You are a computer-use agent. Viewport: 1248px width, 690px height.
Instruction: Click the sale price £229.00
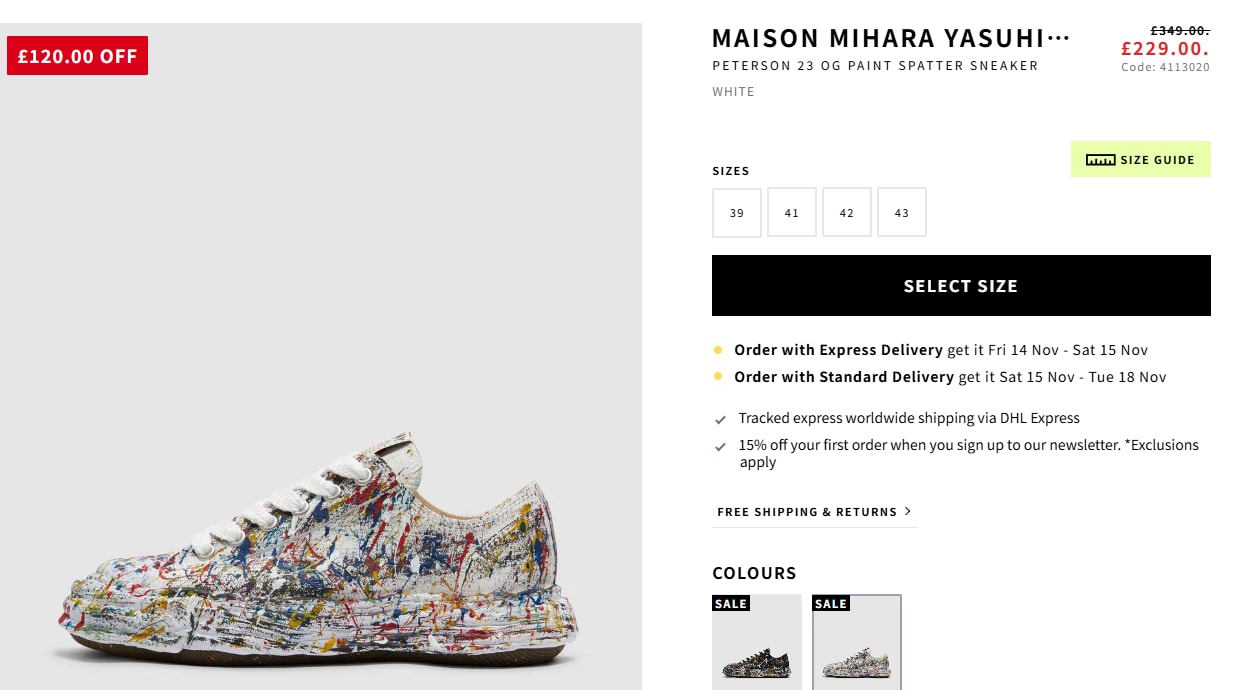[1165, 48]
